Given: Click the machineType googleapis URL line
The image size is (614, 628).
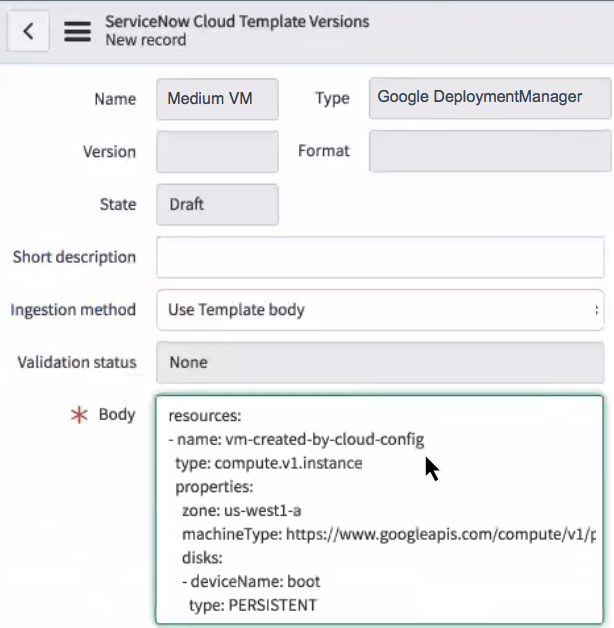Looking at the screenshot, I should (x=389, y=535).
